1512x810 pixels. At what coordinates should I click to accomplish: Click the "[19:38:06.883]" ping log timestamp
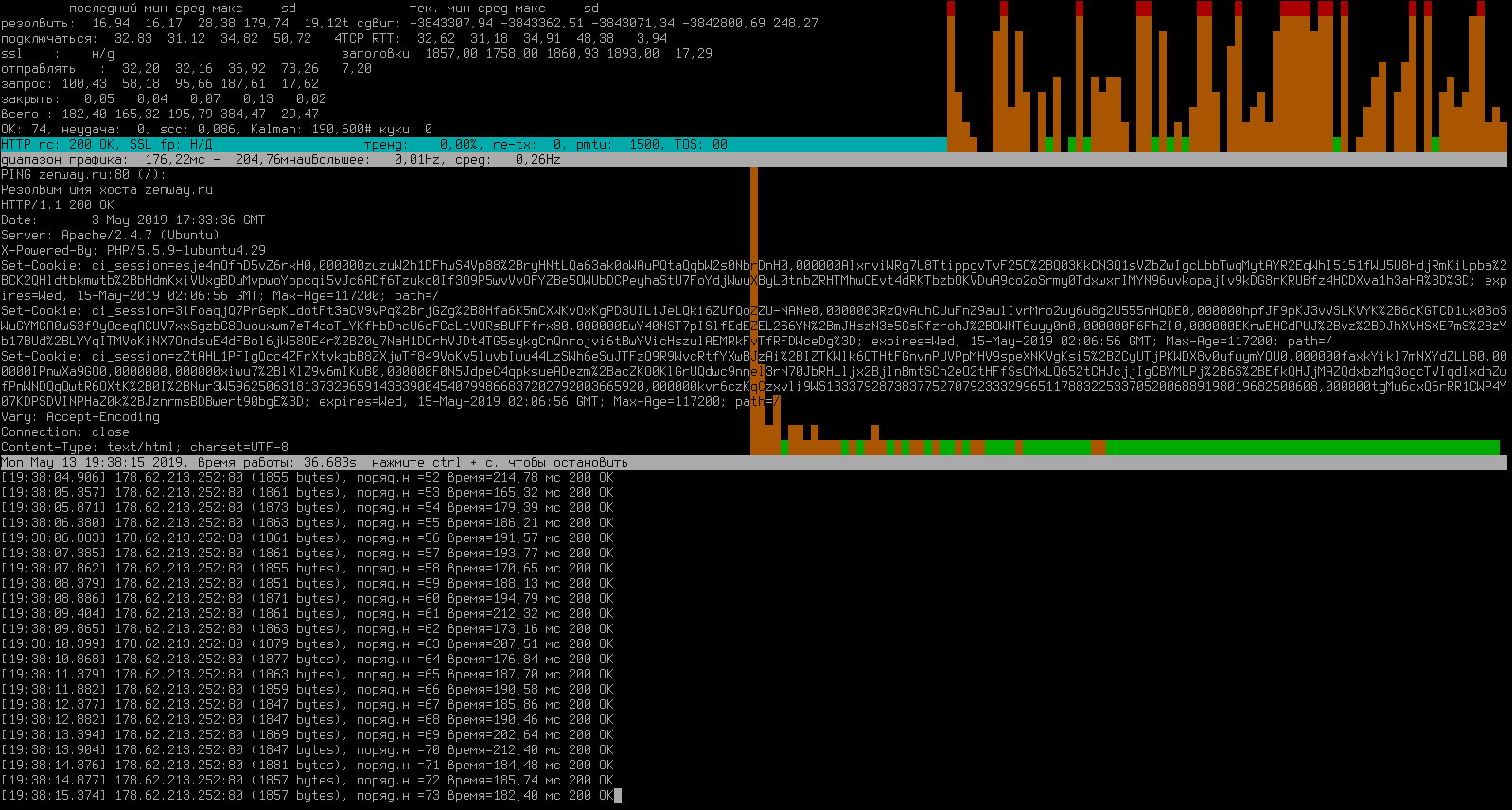click(x=54, y=537)
